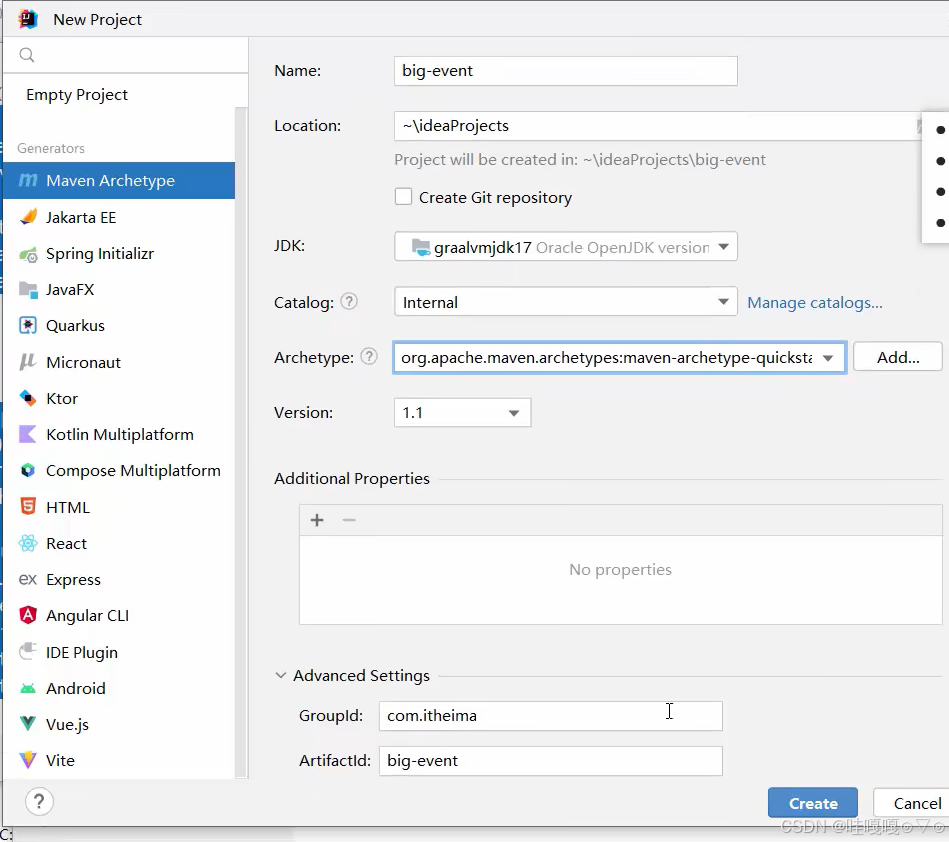Screen dimensions: 949x842
Task: Click the Kotlin Multiplatform icon
Action: tap(28, 434)
